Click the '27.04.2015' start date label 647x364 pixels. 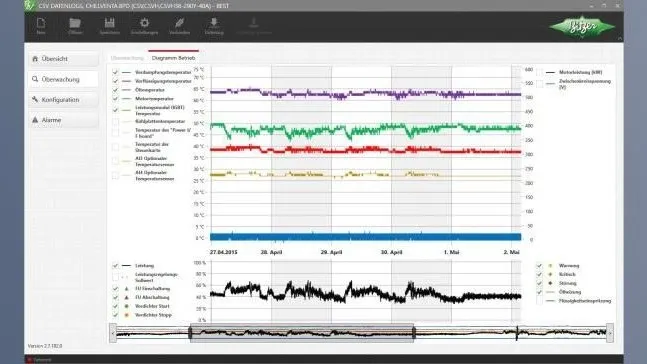tap(223, 252)
